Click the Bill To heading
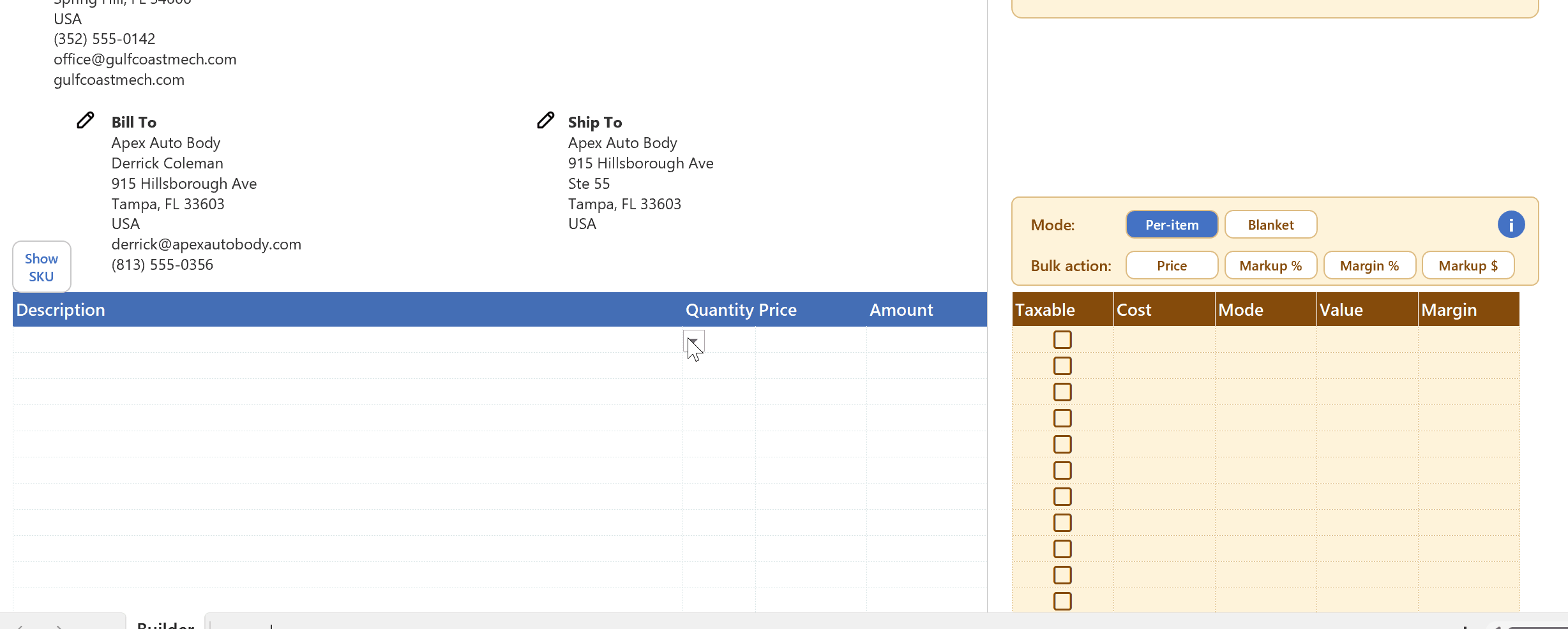The width and height of the screenshot is (1568, 629). click(134, 122)
